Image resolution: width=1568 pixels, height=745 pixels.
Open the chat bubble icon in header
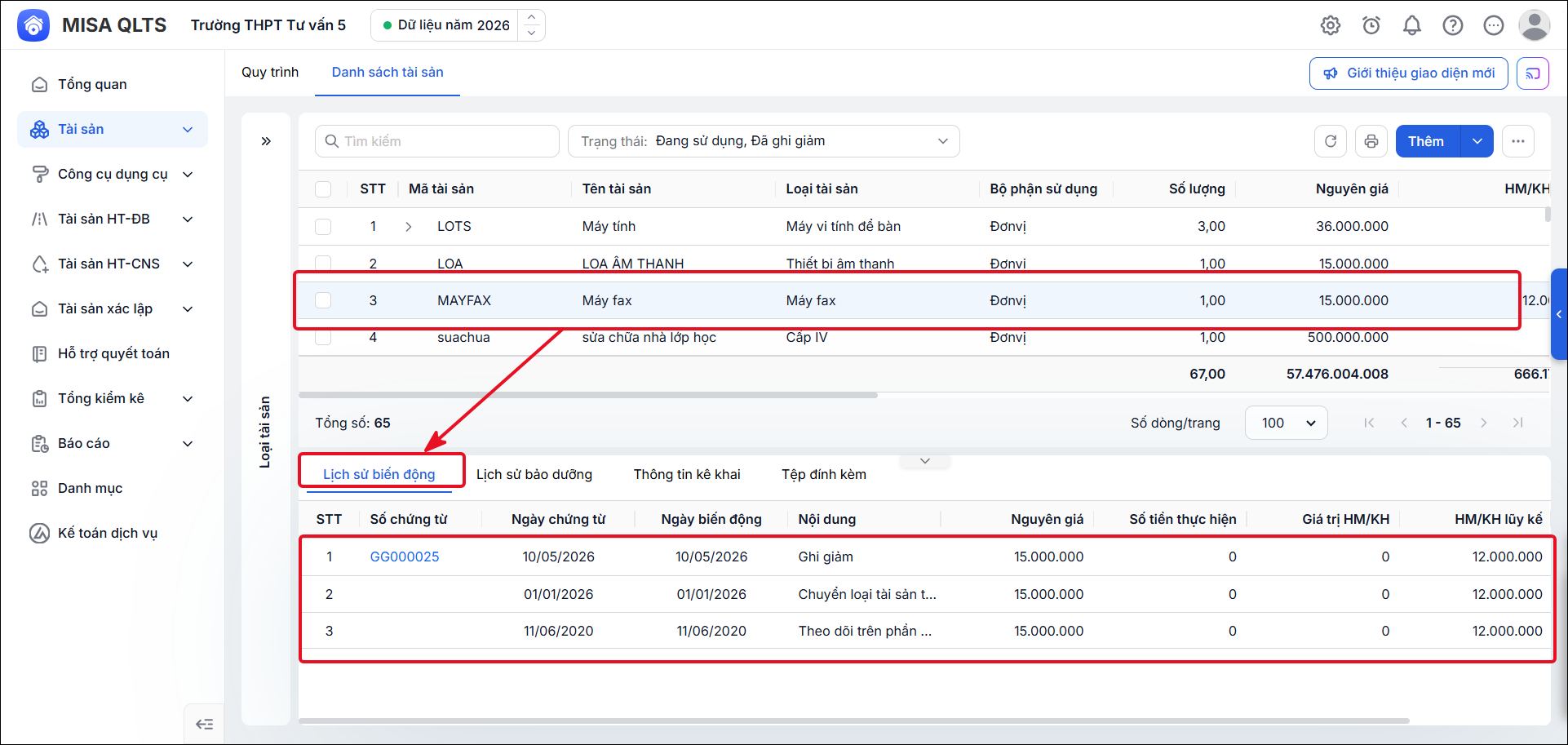(x=1494, y=25)
